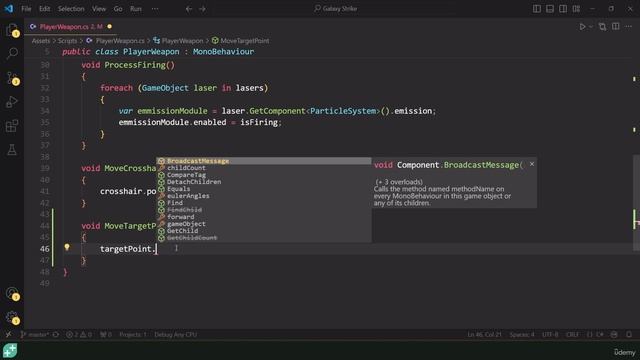Click Ln 46, Col 21 cursor position
Screen dimensions: 640x360
pyautogui.click(x=484, y=335)
